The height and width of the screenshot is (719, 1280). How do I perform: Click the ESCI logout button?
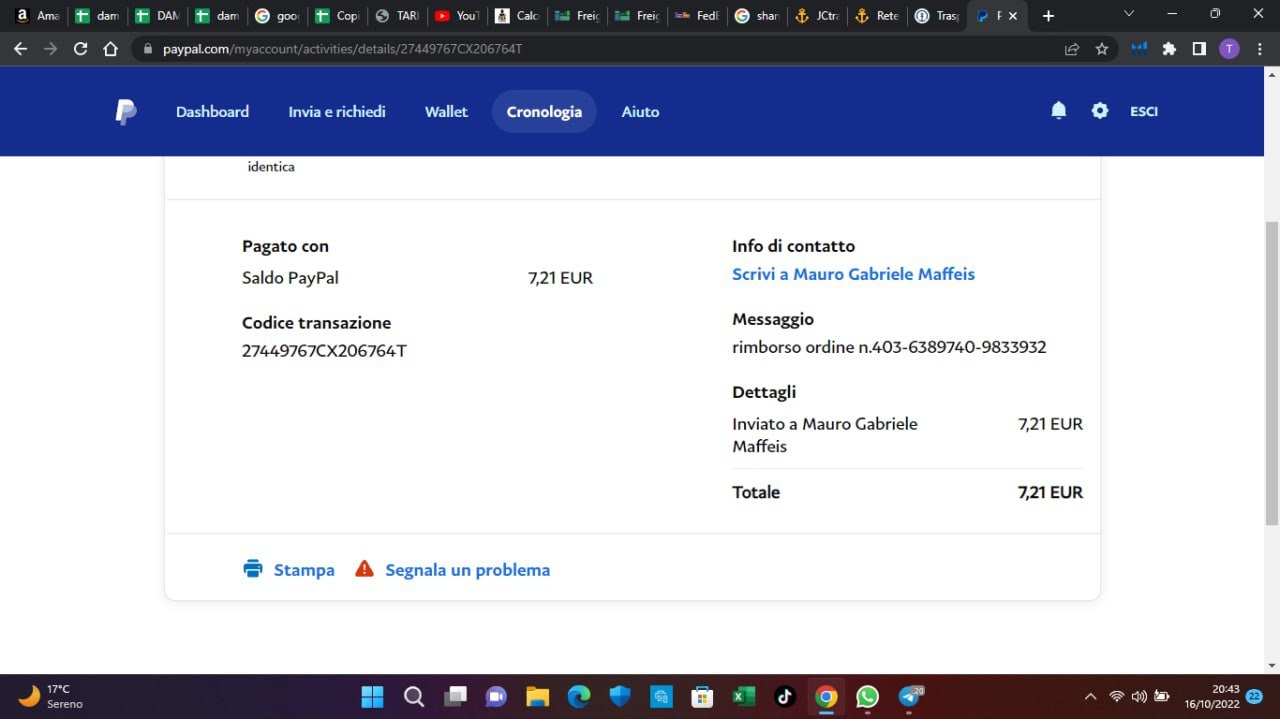1144,112
